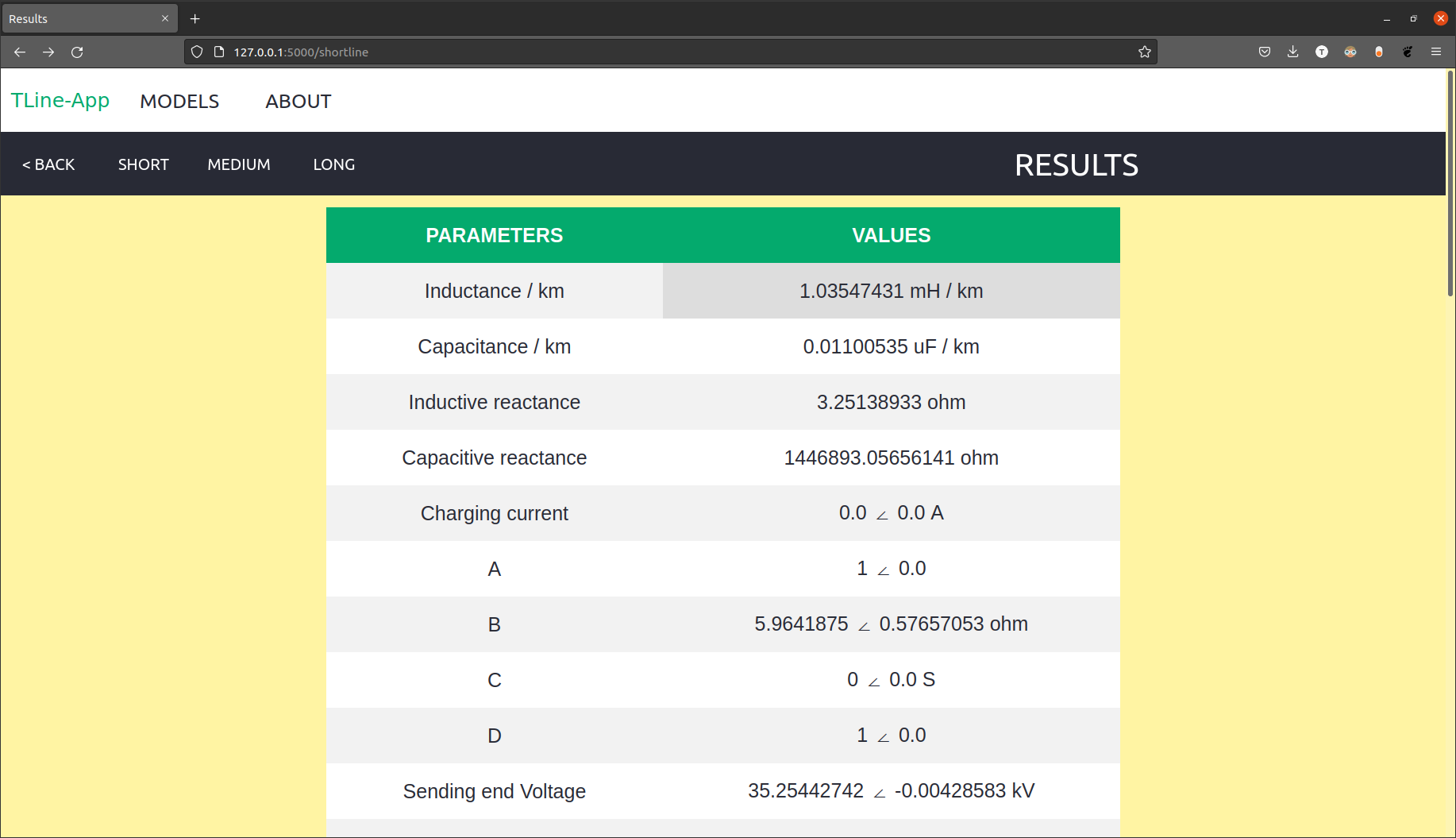Open the Firefox hamburger menu

click(x=1436, y=52)
